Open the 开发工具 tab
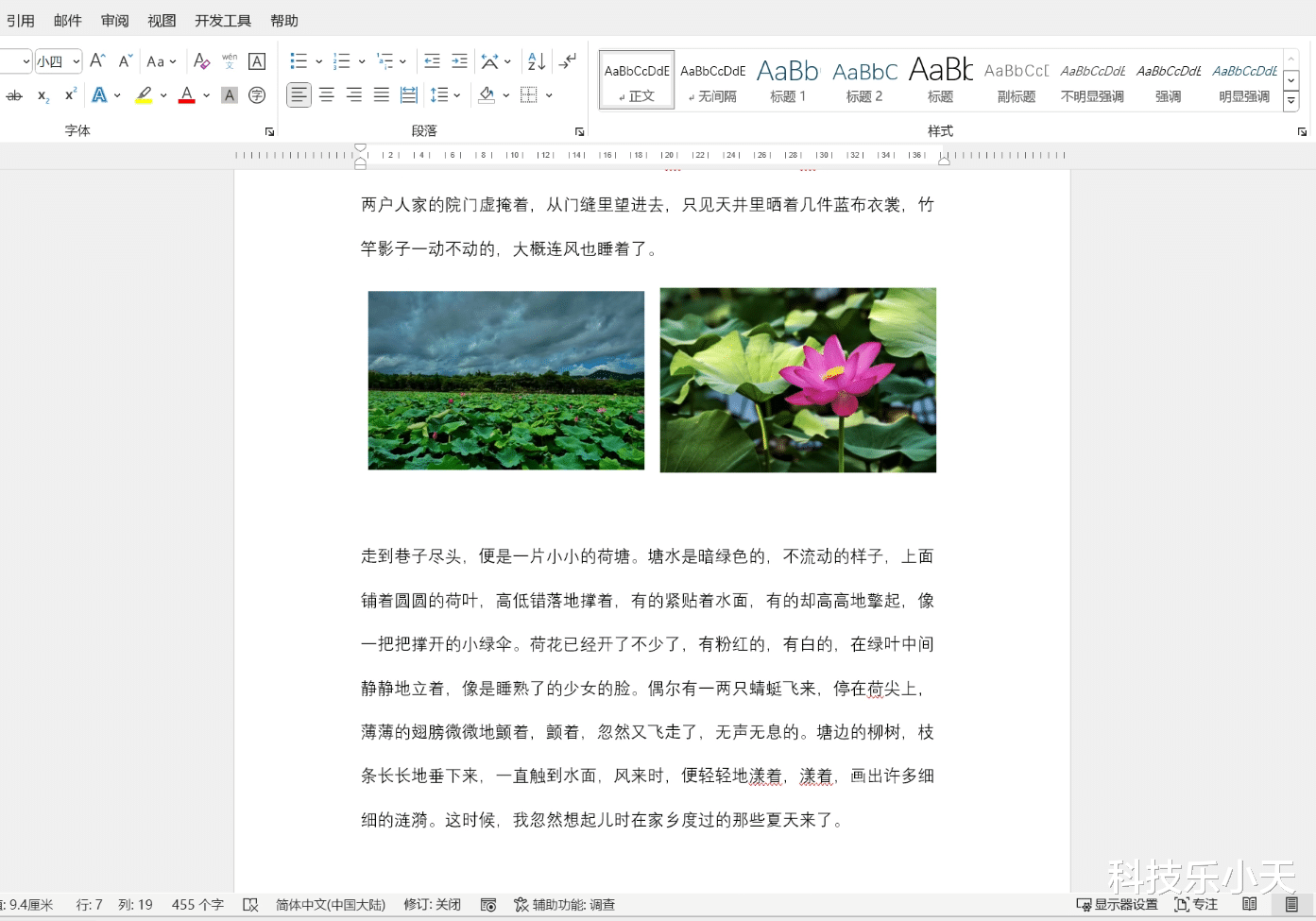 pos(223,21)
